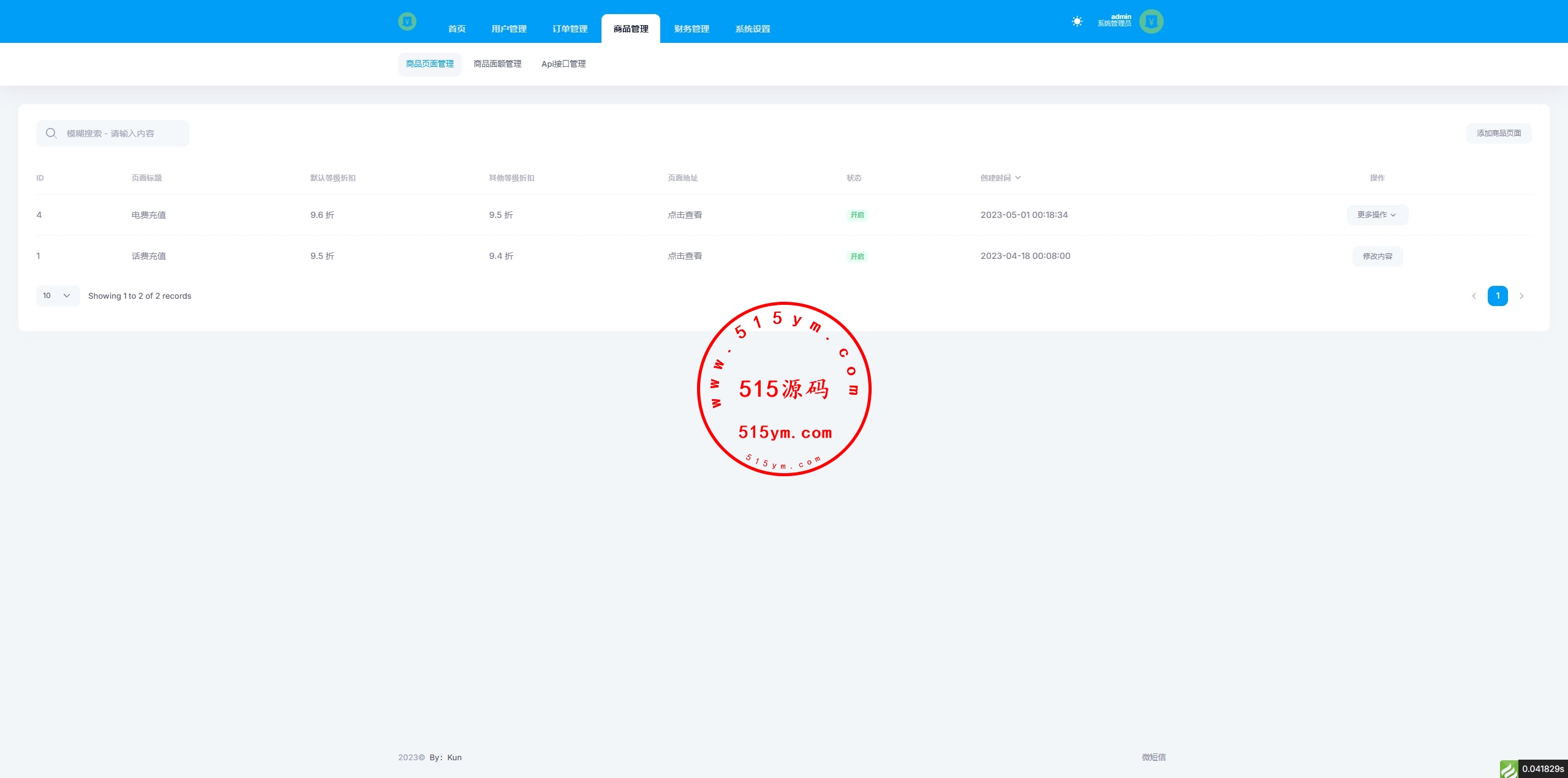The image size is (1568, 778).
Task: Open the admin user avatar
Action: click(x=1151, y=21)
